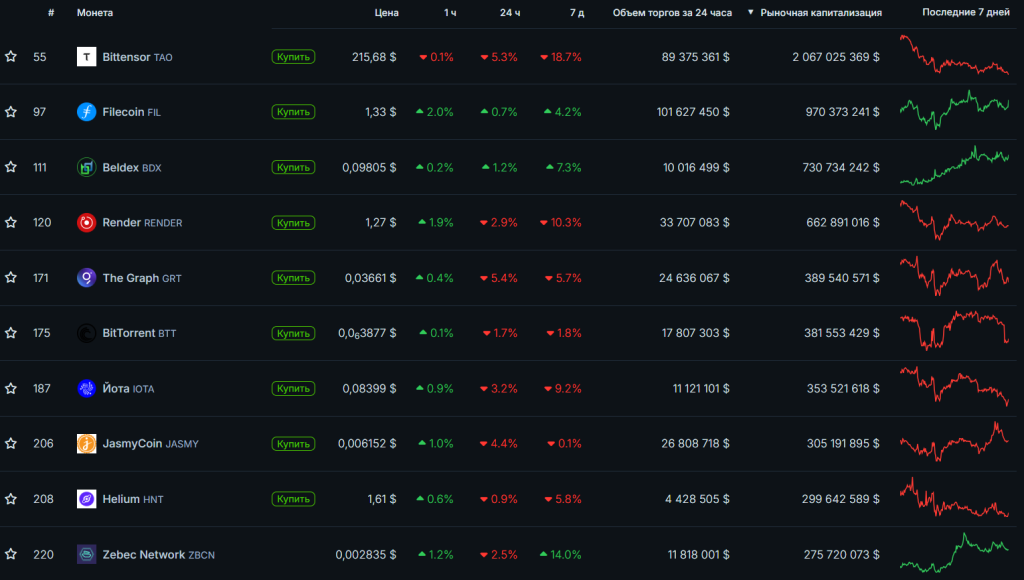
Task: Click the JasmyCoin logo icon
Action: coord(86,443)
